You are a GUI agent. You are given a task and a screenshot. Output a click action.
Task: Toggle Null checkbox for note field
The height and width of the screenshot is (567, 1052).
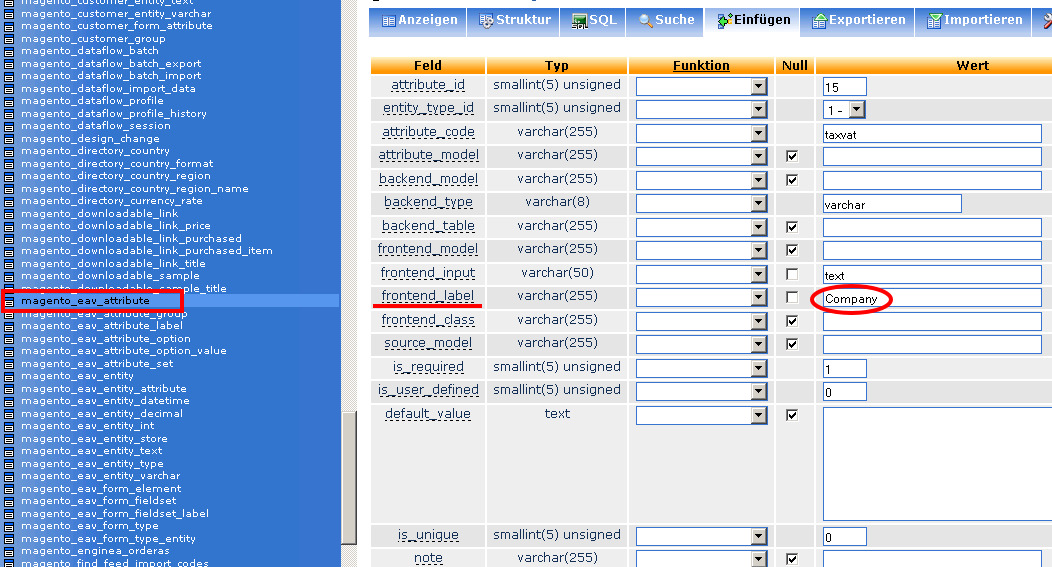[792, 559]
